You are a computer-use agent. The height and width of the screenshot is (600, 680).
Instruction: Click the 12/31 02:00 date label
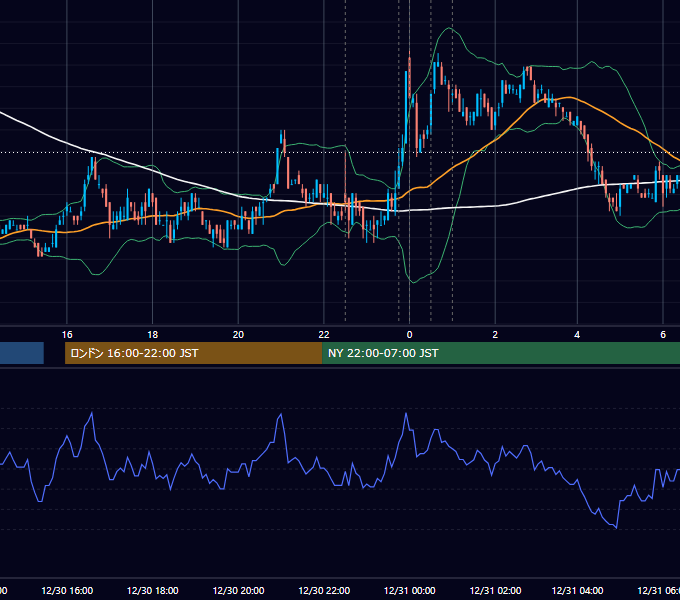click(495, 590)
